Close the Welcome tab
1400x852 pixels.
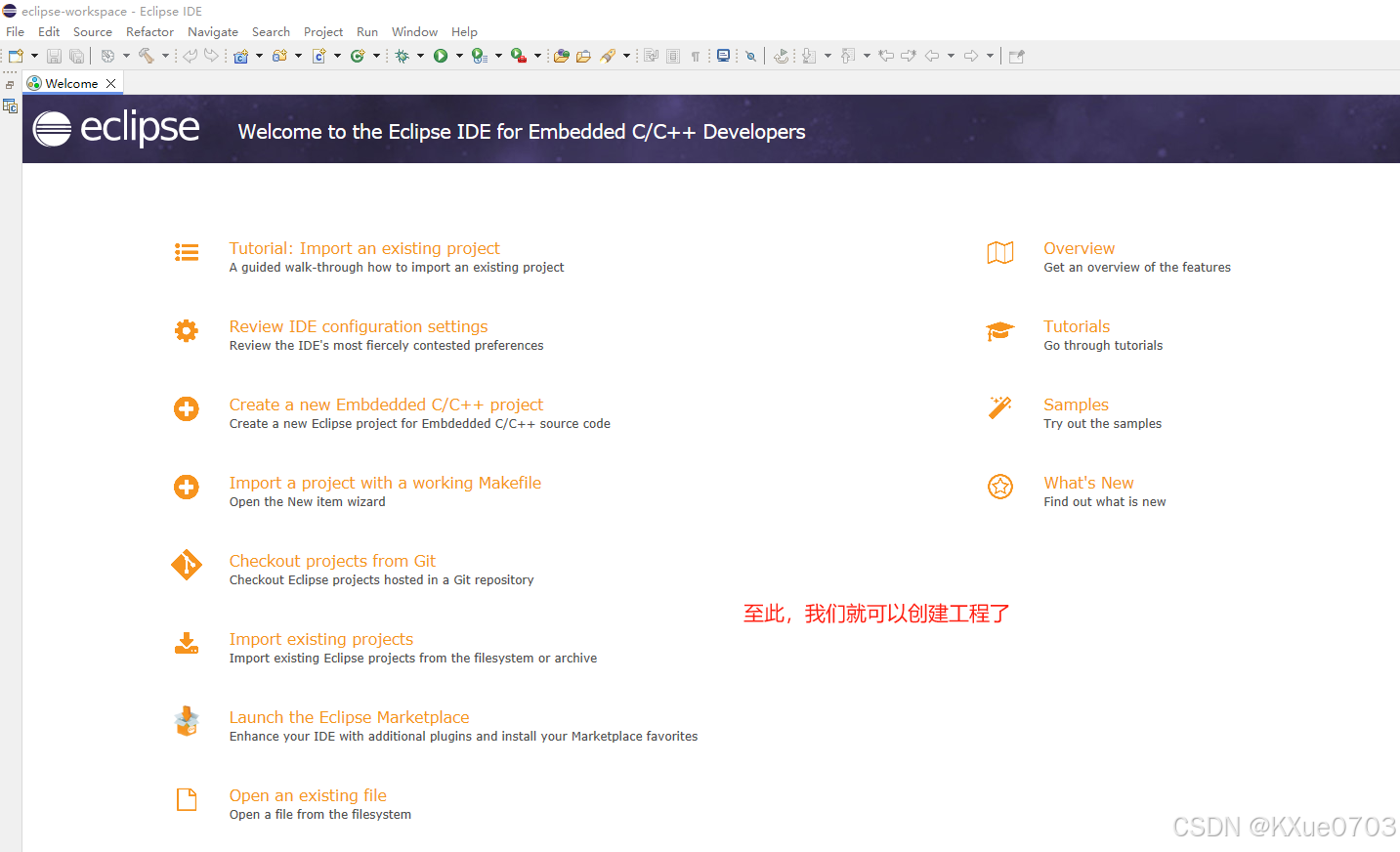coord(110,83)
